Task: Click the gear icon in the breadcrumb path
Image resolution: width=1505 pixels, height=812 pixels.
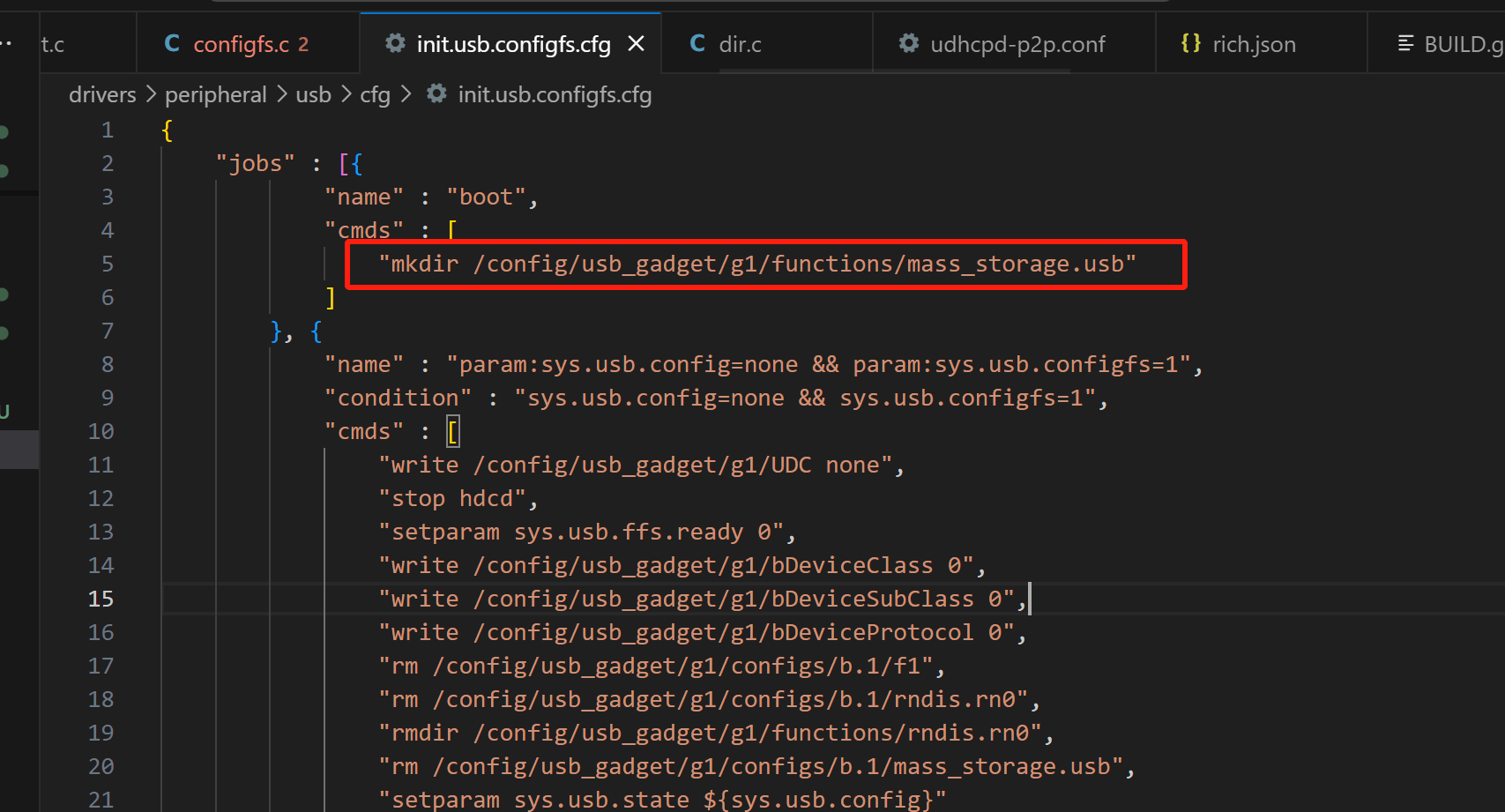Action: 436,93
